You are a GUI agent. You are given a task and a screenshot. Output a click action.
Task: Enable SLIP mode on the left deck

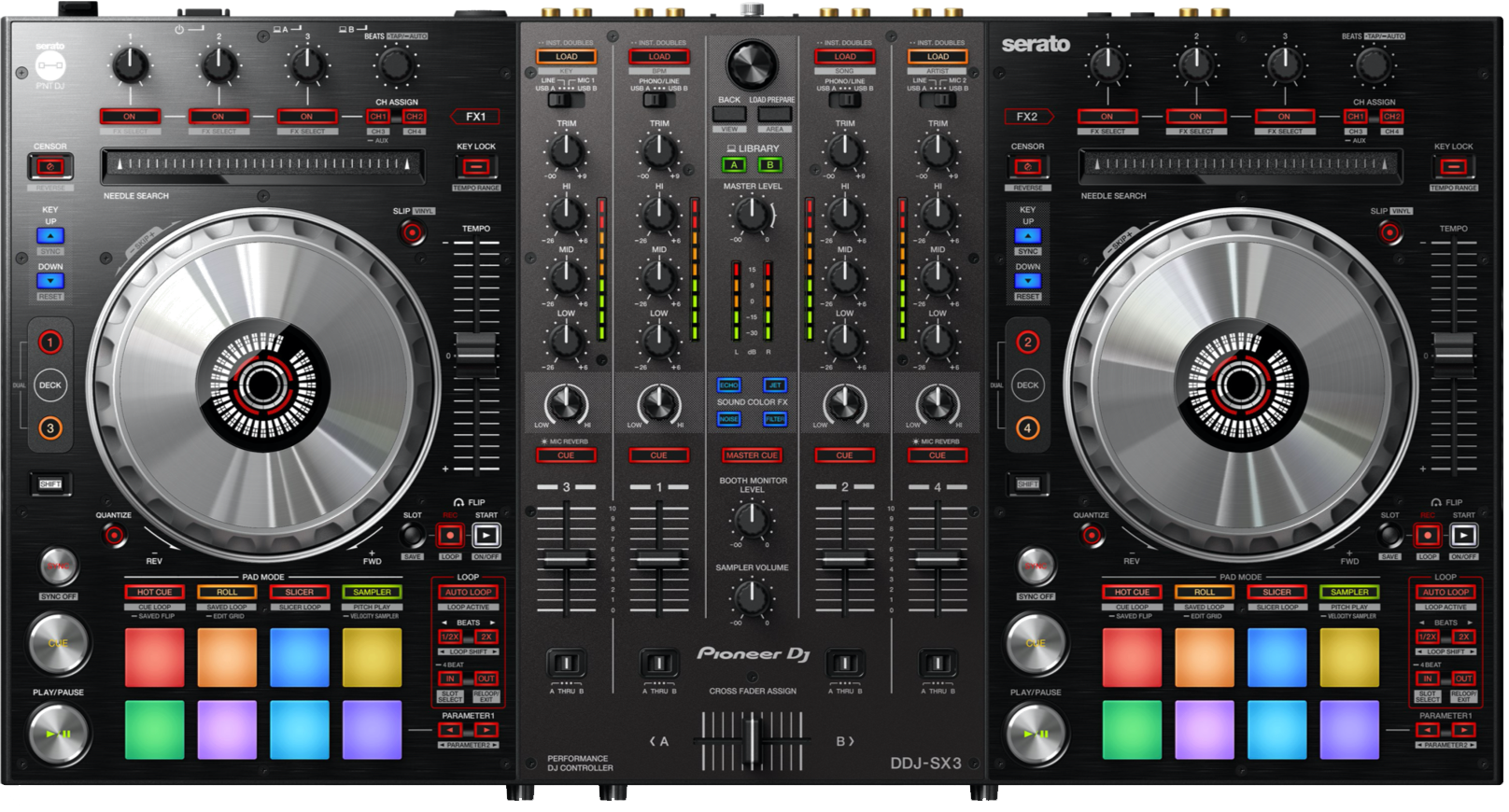point(412,232)
